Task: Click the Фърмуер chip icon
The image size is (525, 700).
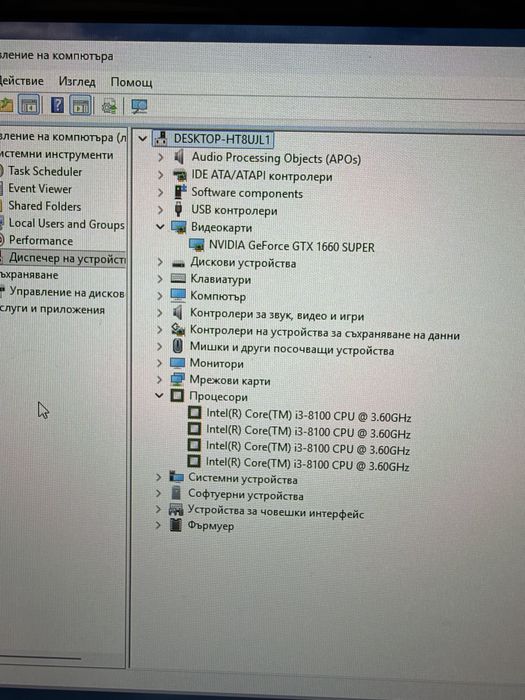Action: click(176, 525)
